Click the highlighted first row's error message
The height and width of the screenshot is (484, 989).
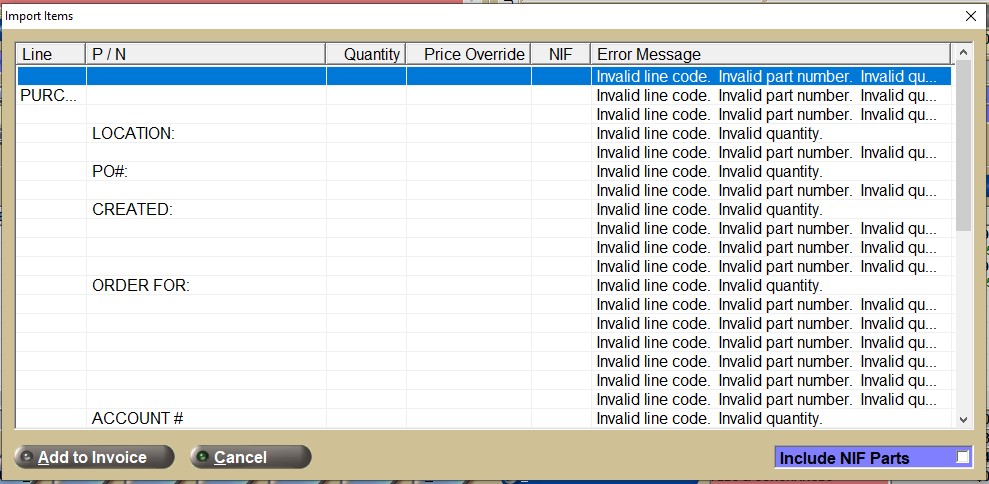tap(766, 76)
